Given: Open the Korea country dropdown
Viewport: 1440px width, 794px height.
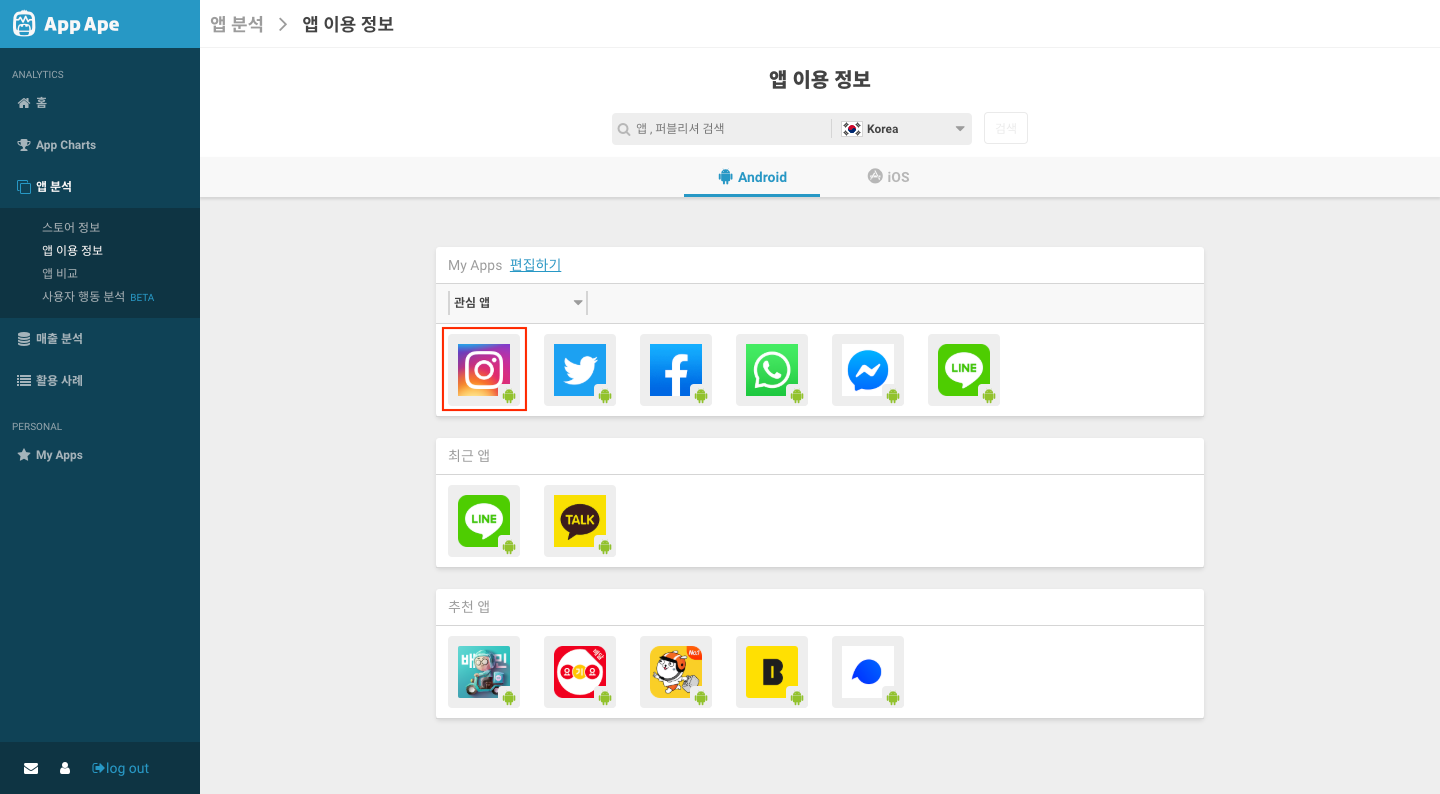Looking at the screenshot, I should click(904, 129).
